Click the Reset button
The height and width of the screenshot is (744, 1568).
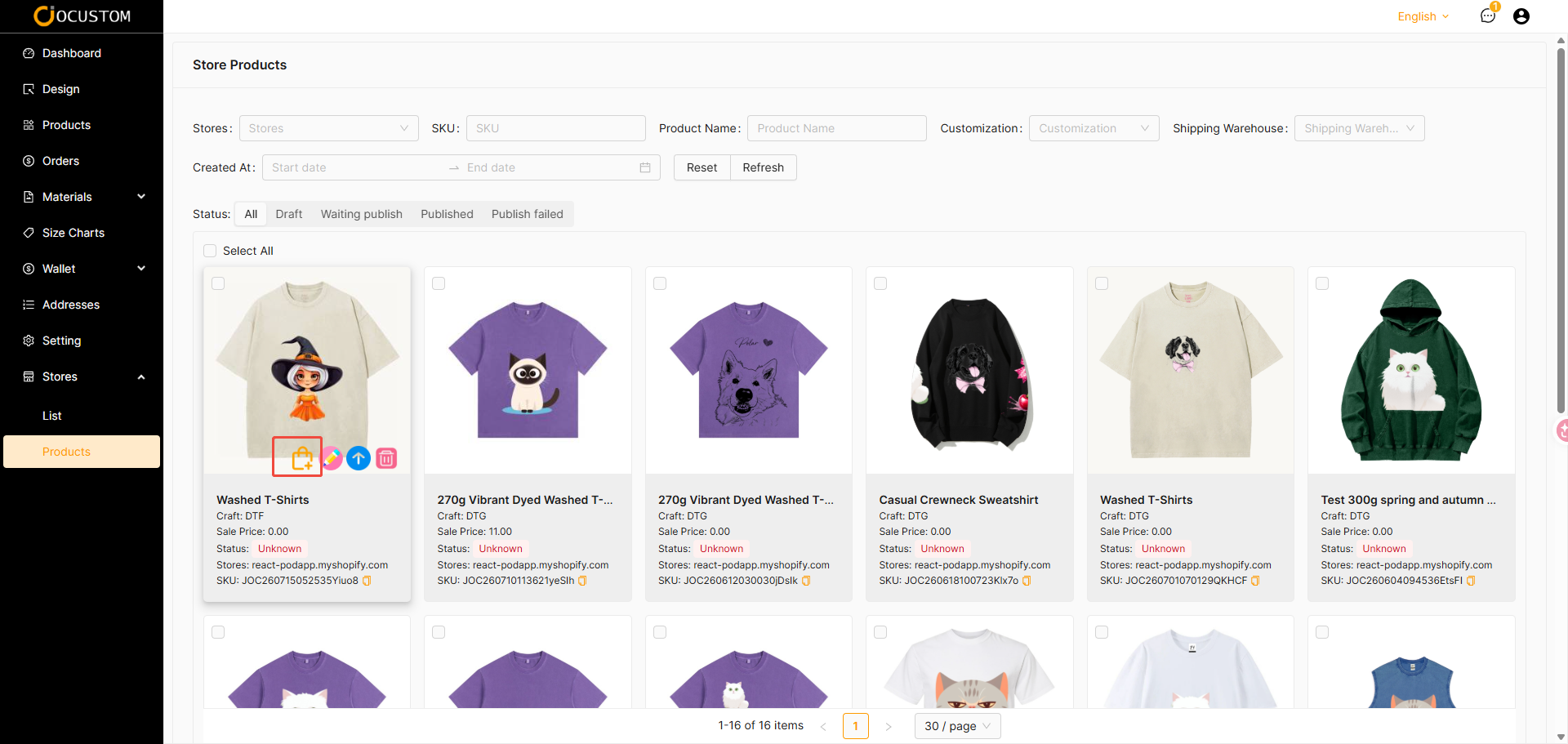(x=702, y=167)
